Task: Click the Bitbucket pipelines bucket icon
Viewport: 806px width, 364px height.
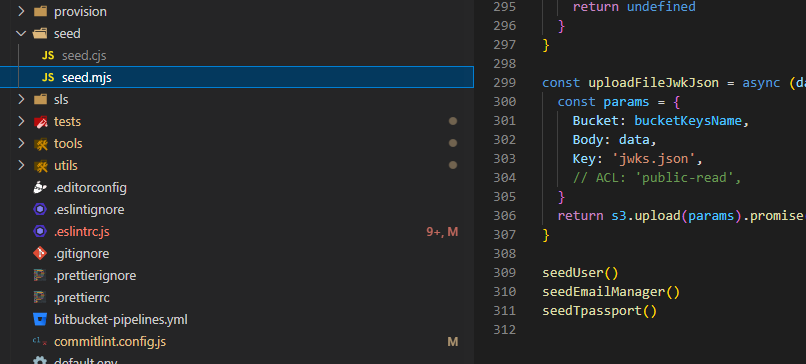Action: [x=40, y=320]
